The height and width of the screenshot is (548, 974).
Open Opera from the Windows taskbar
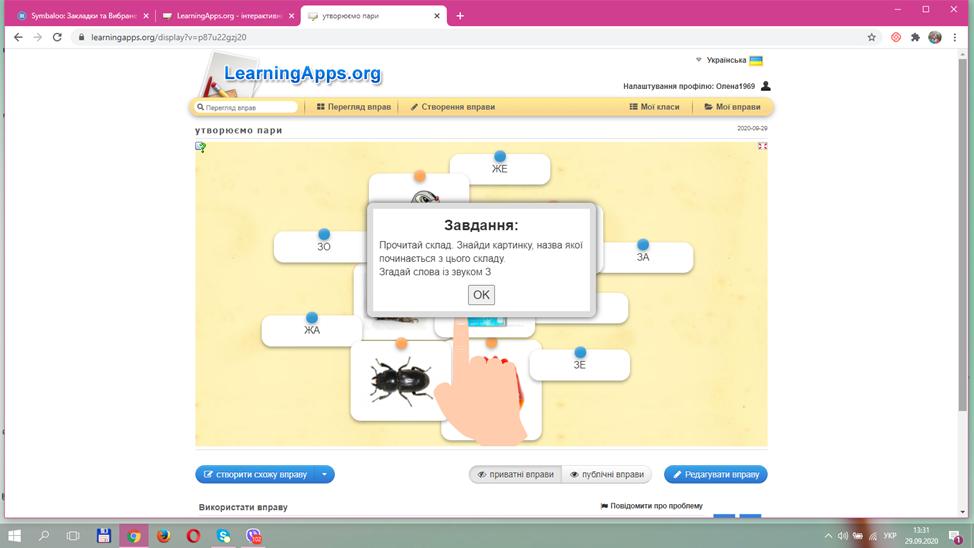point(193,536)
